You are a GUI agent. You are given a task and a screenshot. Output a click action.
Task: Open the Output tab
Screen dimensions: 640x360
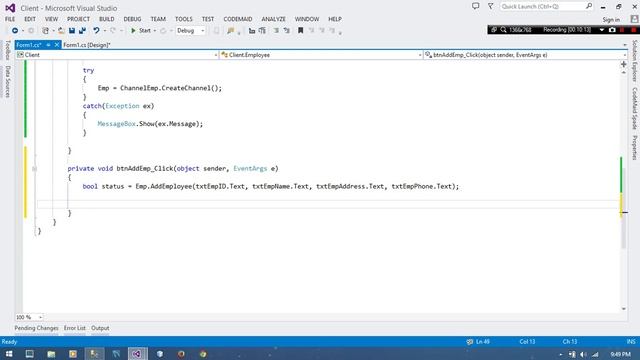coord(100,328)
